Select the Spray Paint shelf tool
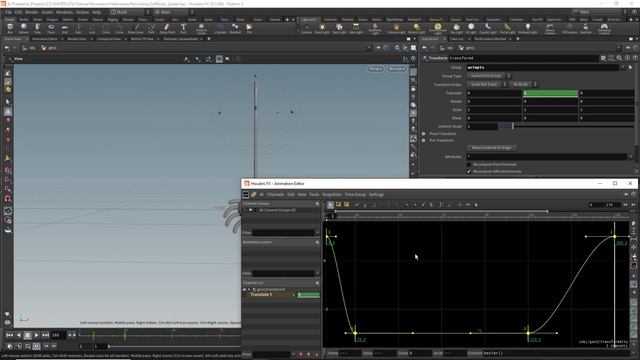 [167, 29]
